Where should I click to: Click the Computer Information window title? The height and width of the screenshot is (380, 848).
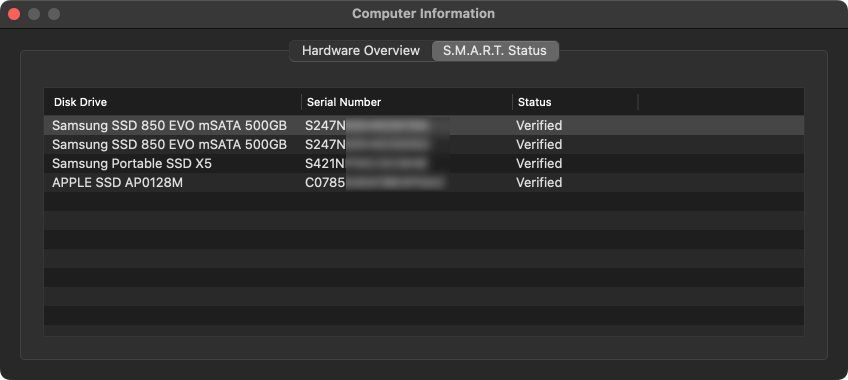tap(423, 14)
